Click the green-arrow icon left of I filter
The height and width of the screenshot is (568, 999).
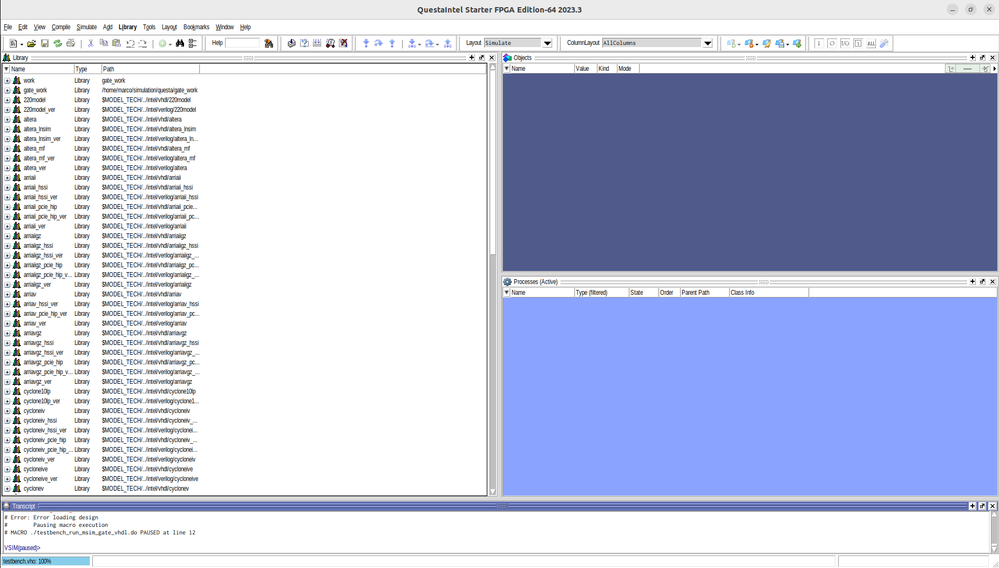click(x=797, y=43)
